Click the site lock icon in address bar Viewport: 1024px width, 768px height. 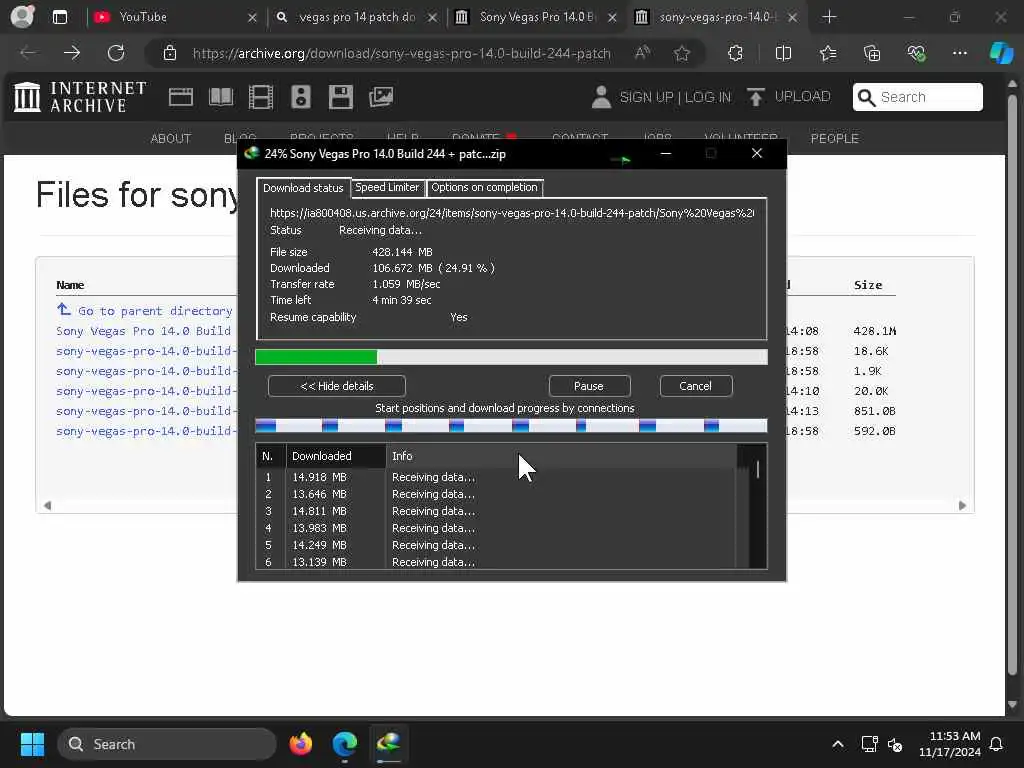(x=170, y=53)
